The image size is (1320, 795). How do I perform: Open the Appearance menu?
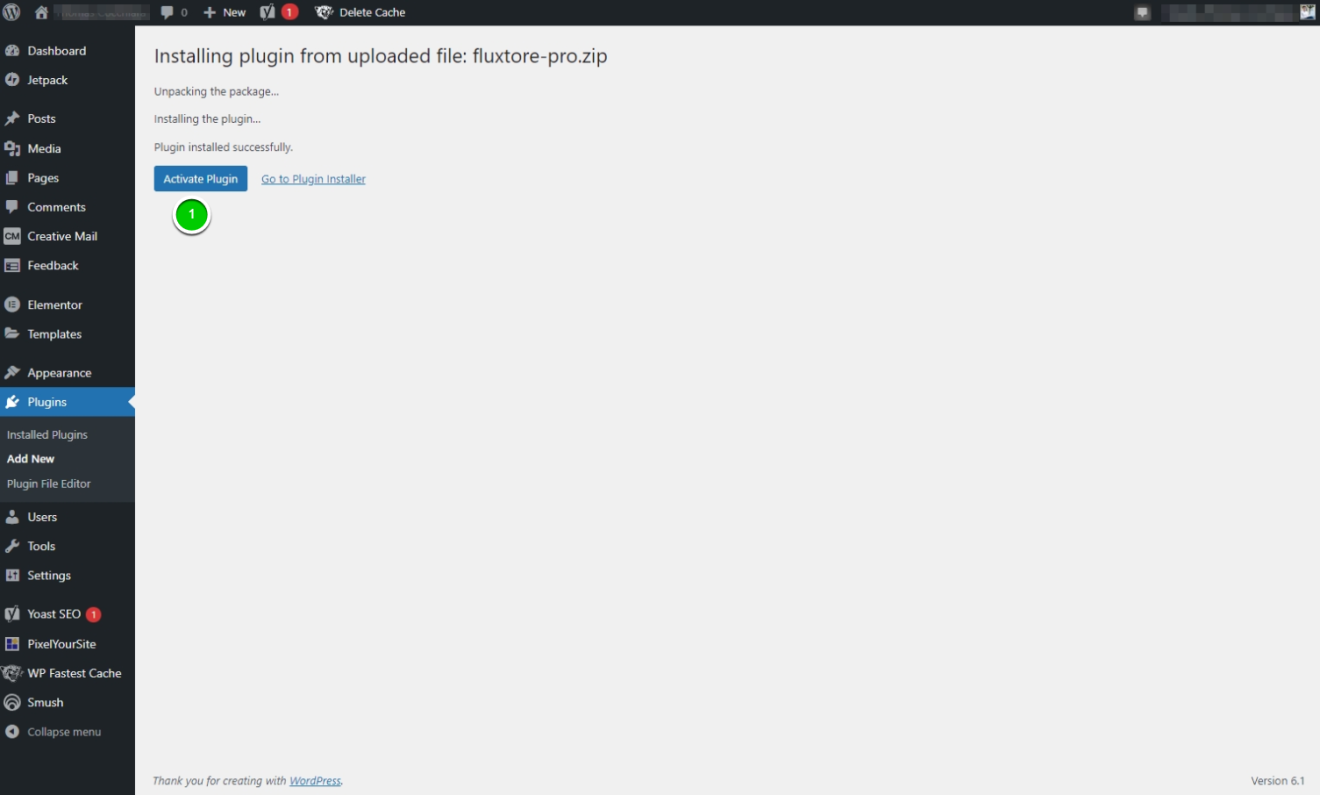57,371
